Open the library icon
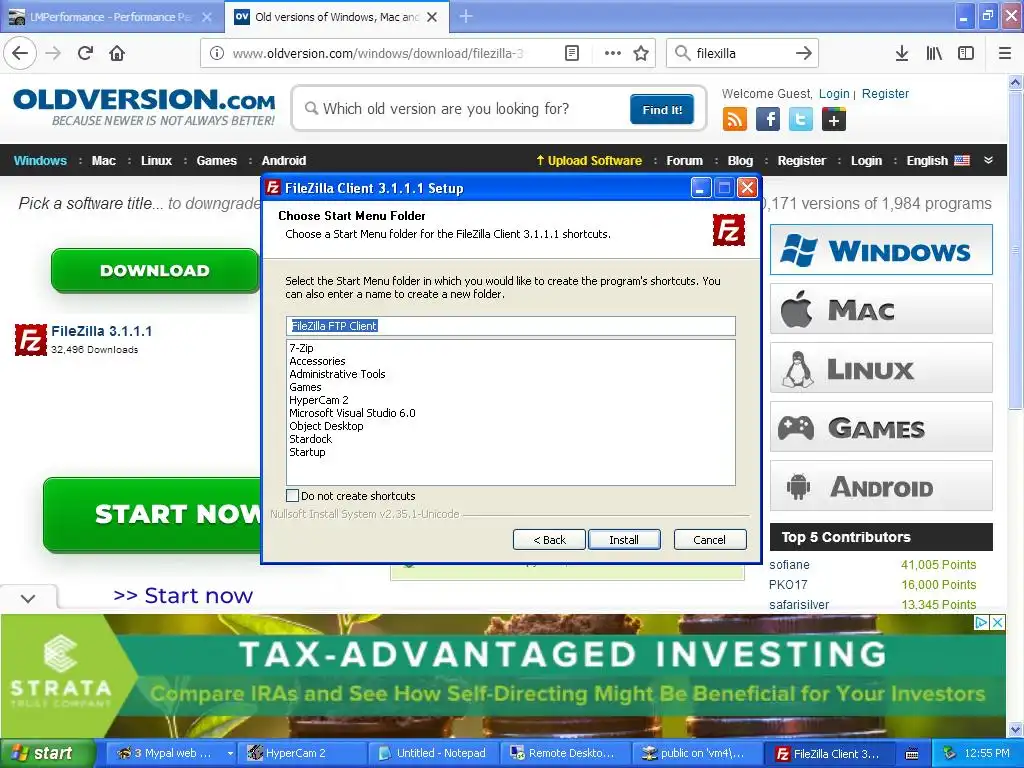Screen dimensions: 1024x768 pyautogui.click(x=934, y=53)
